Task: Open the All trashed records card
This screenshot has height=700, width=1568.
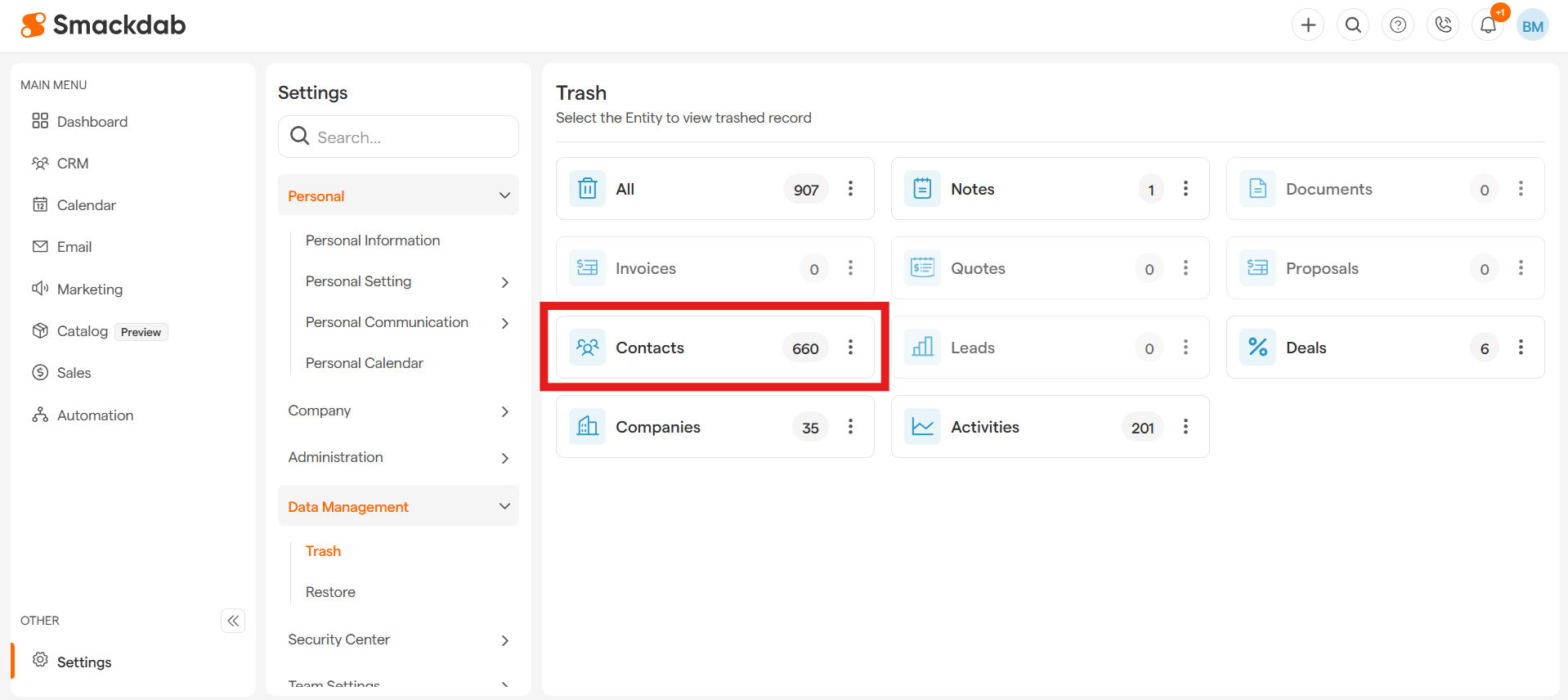Action: pos(625,189)
